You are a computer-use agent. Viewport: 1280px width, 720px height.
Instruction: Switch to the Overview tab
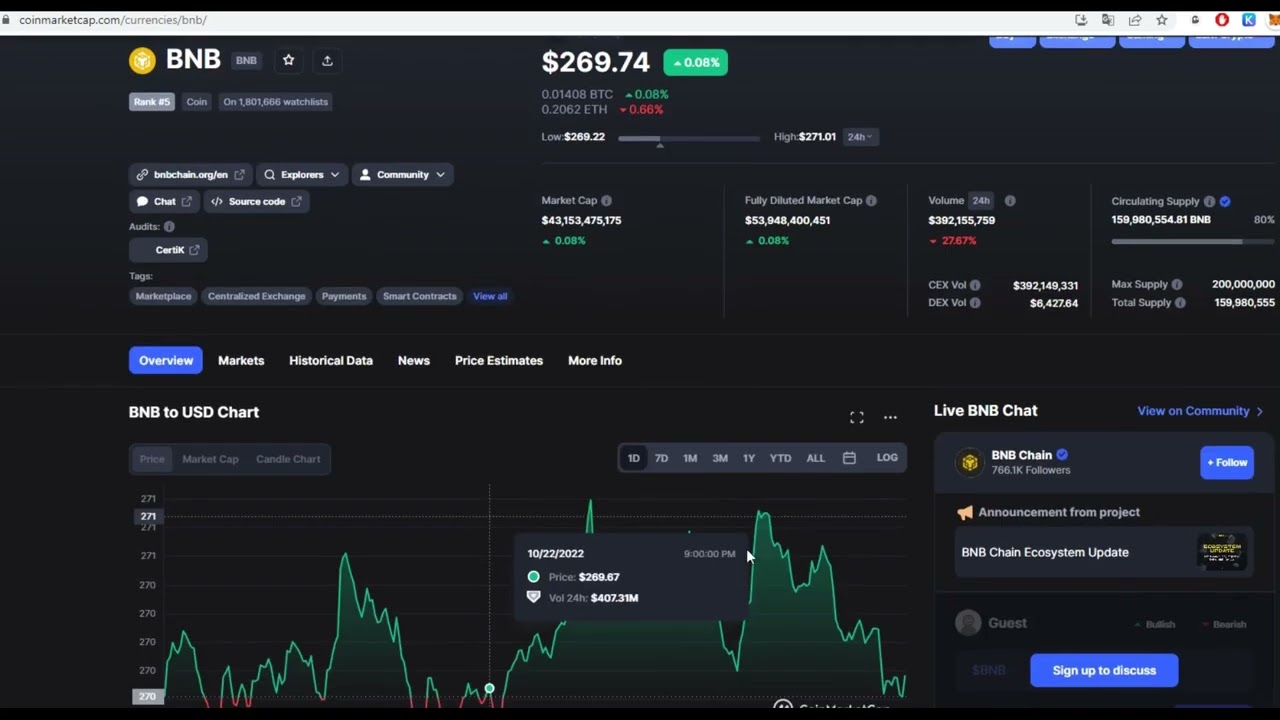tap(166, 361)
